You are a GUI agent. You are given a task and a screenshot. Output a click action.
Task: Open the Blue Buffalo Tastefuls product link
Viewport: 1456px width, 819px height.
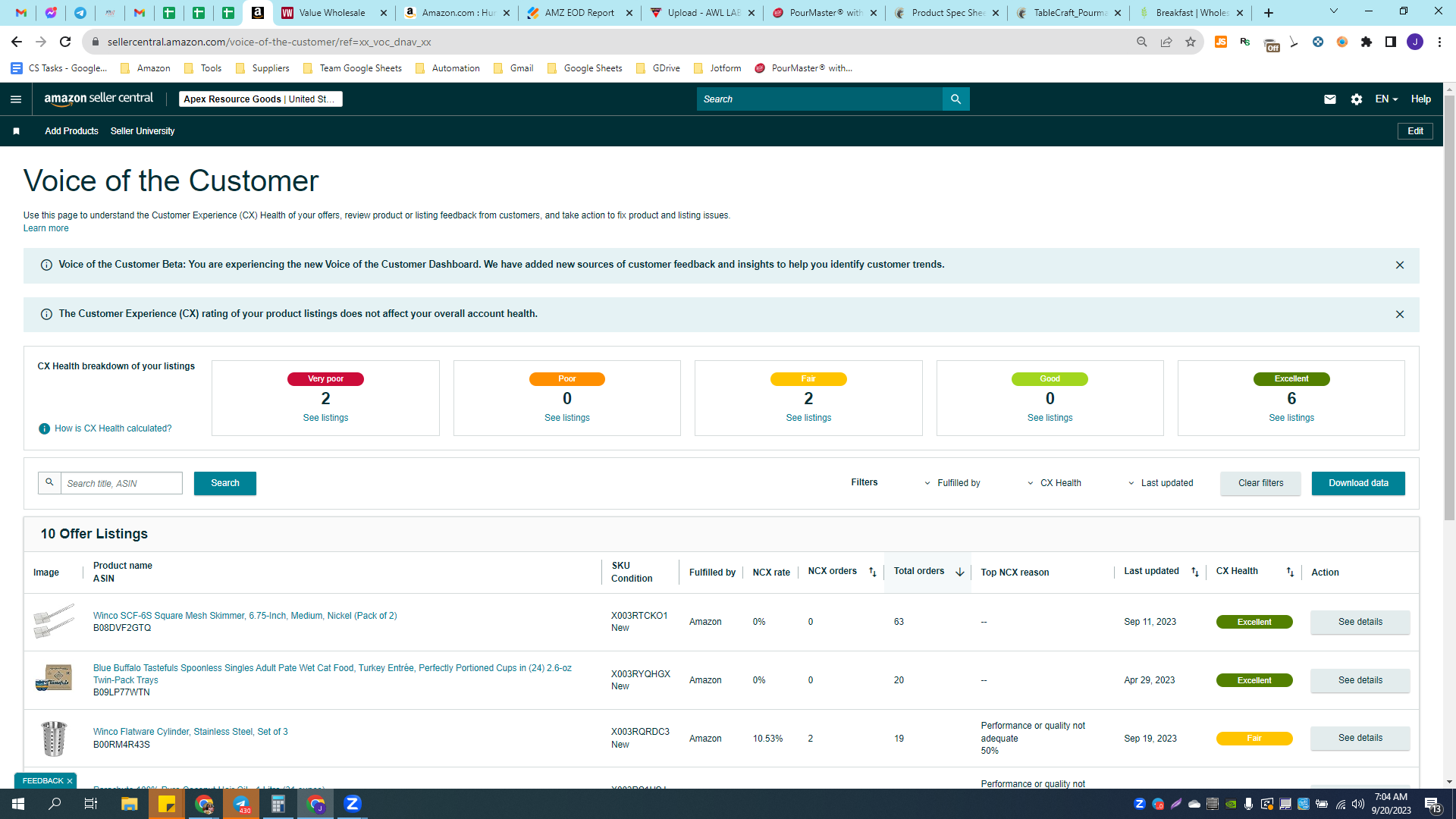point(332,674)
